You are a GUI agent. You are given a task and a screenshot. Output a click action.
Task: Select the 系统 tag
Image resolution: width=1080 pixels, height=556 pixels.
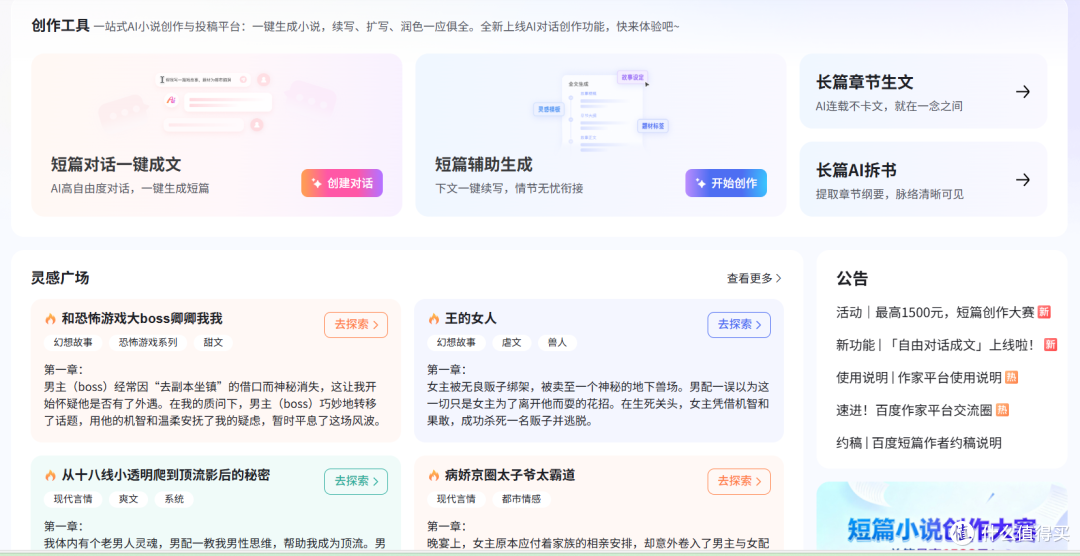(174, 499)
